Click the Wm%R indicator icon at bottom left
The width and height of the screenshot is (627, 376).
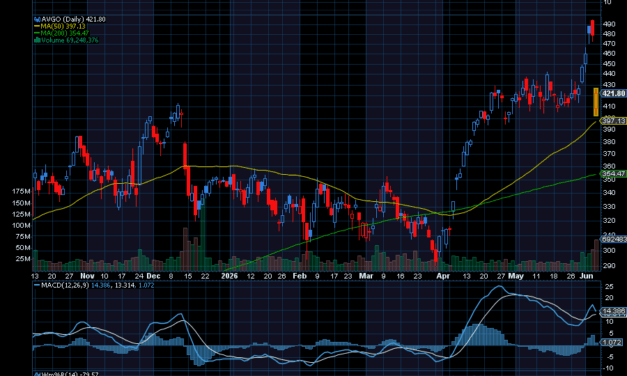[37, 374]
